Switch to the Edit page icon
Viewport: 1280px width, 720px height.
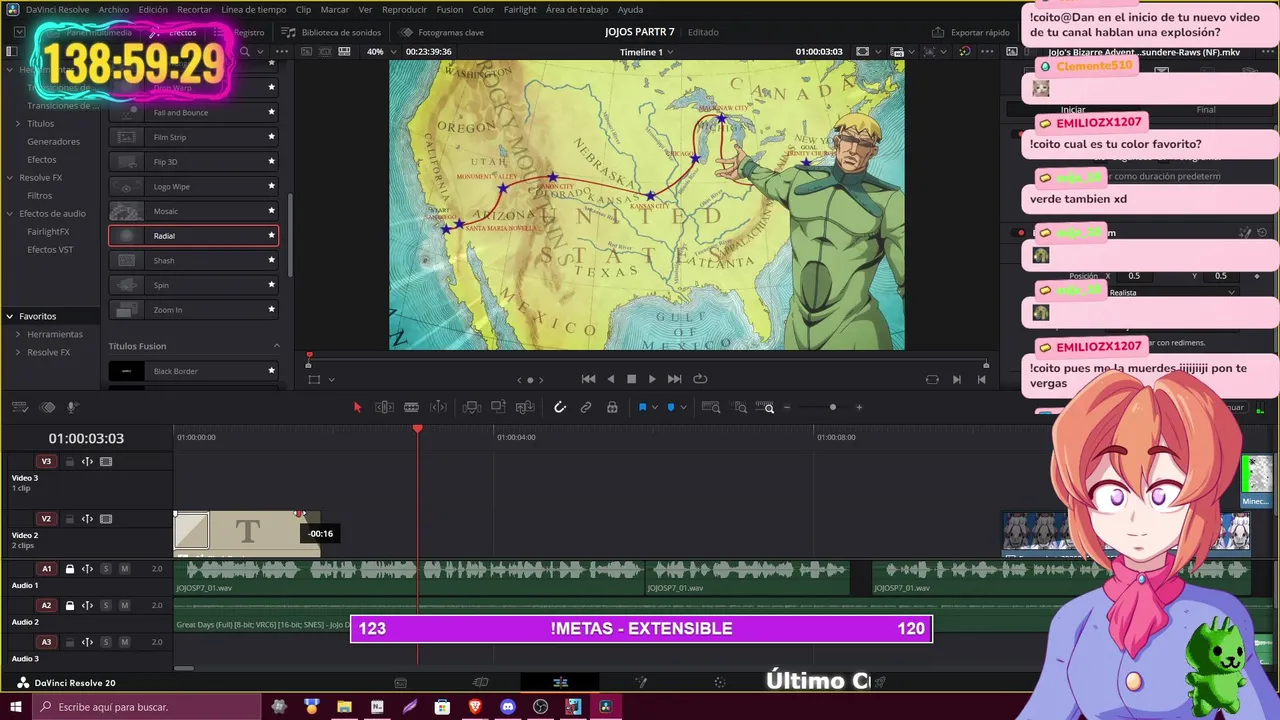[x=560, y=682]
